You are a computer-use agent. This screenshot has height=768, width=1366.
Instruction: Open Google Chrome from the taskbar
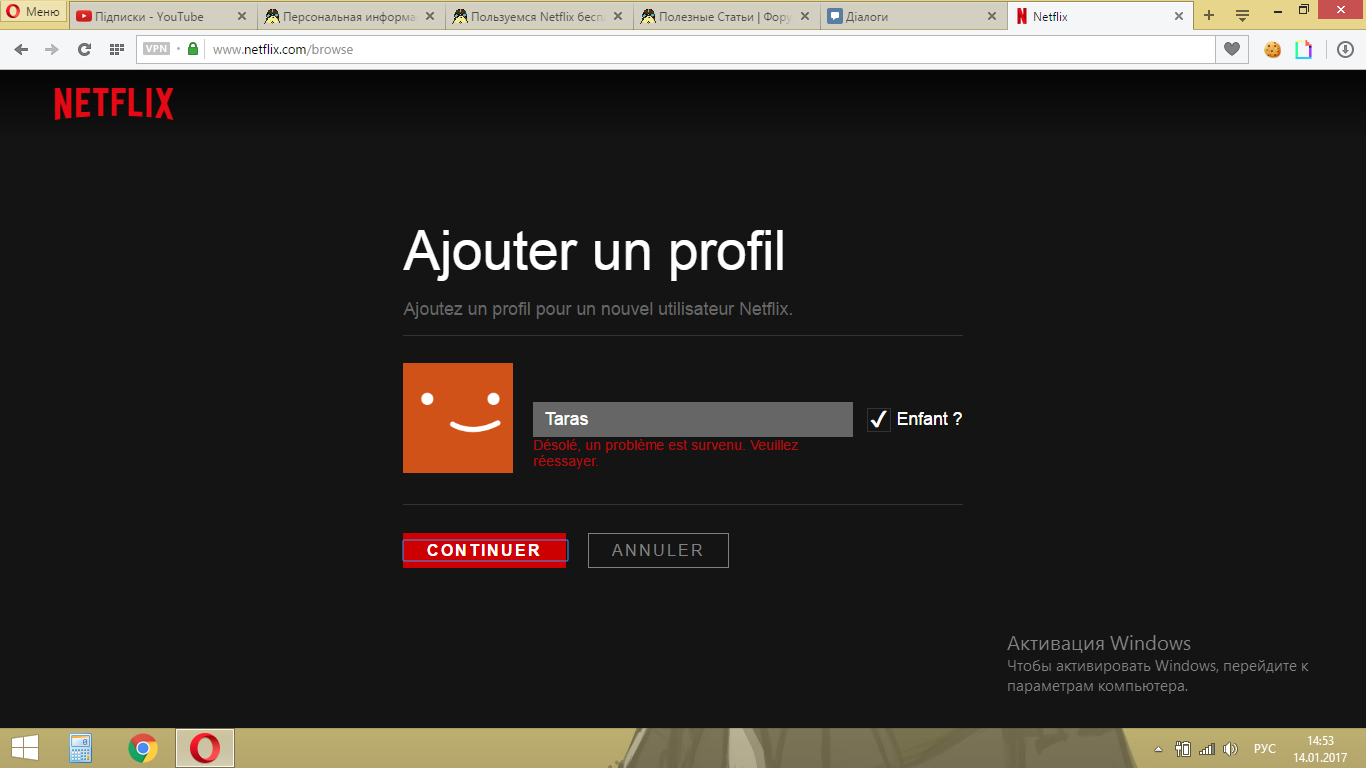tap(143, 748)
